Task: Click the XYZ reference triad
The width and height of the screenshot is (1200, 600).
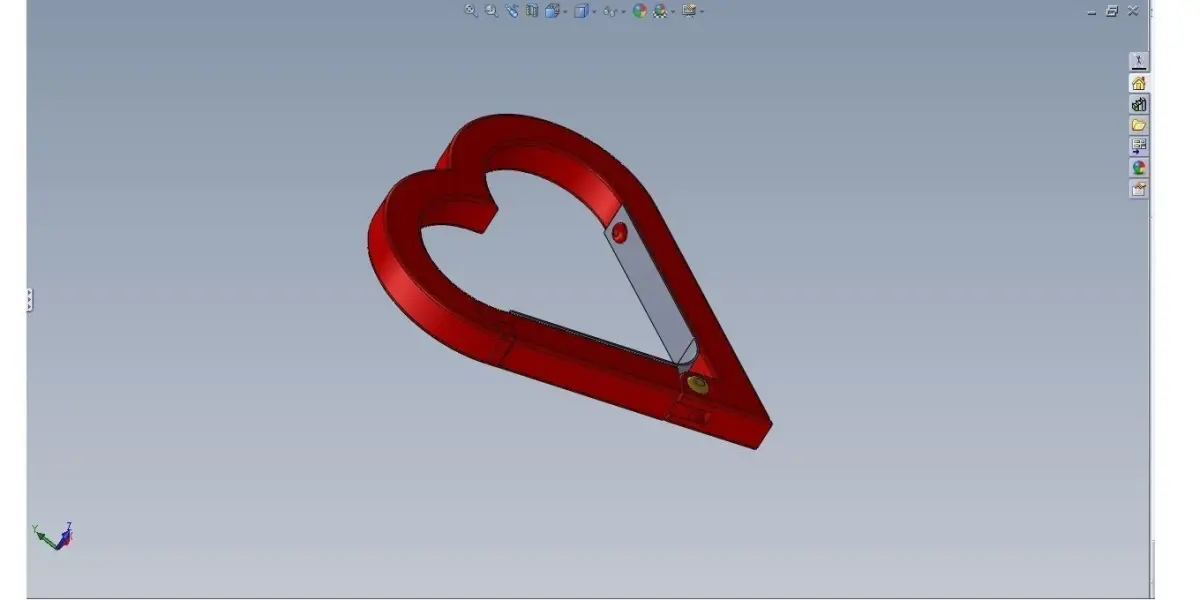Action: (53, 536)
